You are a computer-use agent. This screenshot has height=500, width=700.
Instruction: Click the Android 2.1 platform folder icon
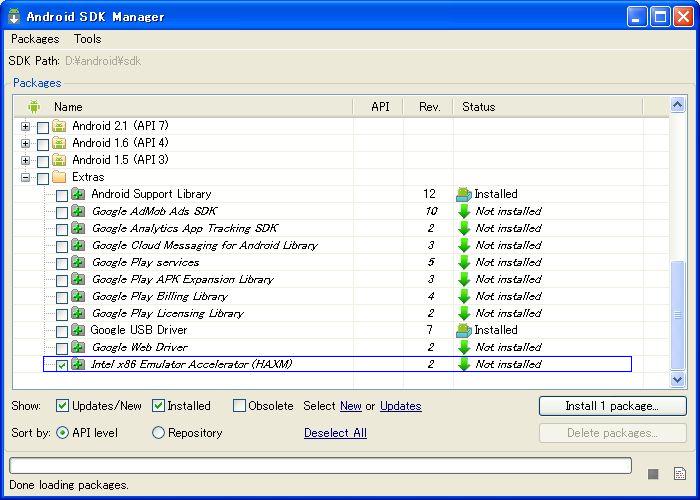pyautogui.click(x=59, y=127)
